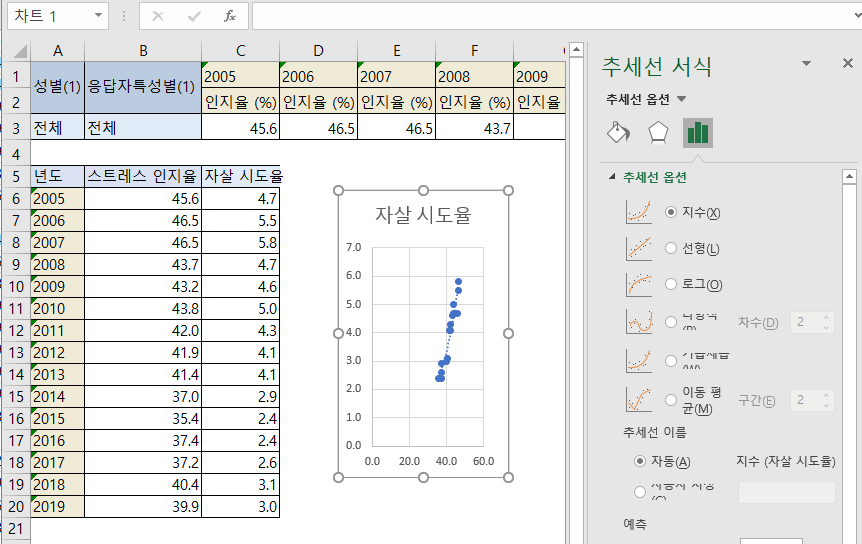The height and width of the screenshot is (544, 862).
Task: Click the 구간(E) period value field
Action: point(805,399)
